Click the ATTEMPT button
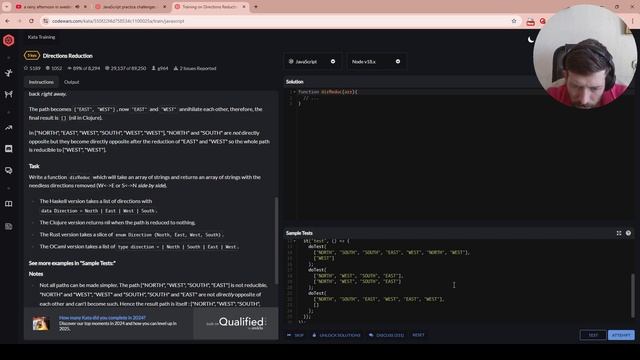The height and width of the screenshot is (360, 640). [x=621, y=335]
